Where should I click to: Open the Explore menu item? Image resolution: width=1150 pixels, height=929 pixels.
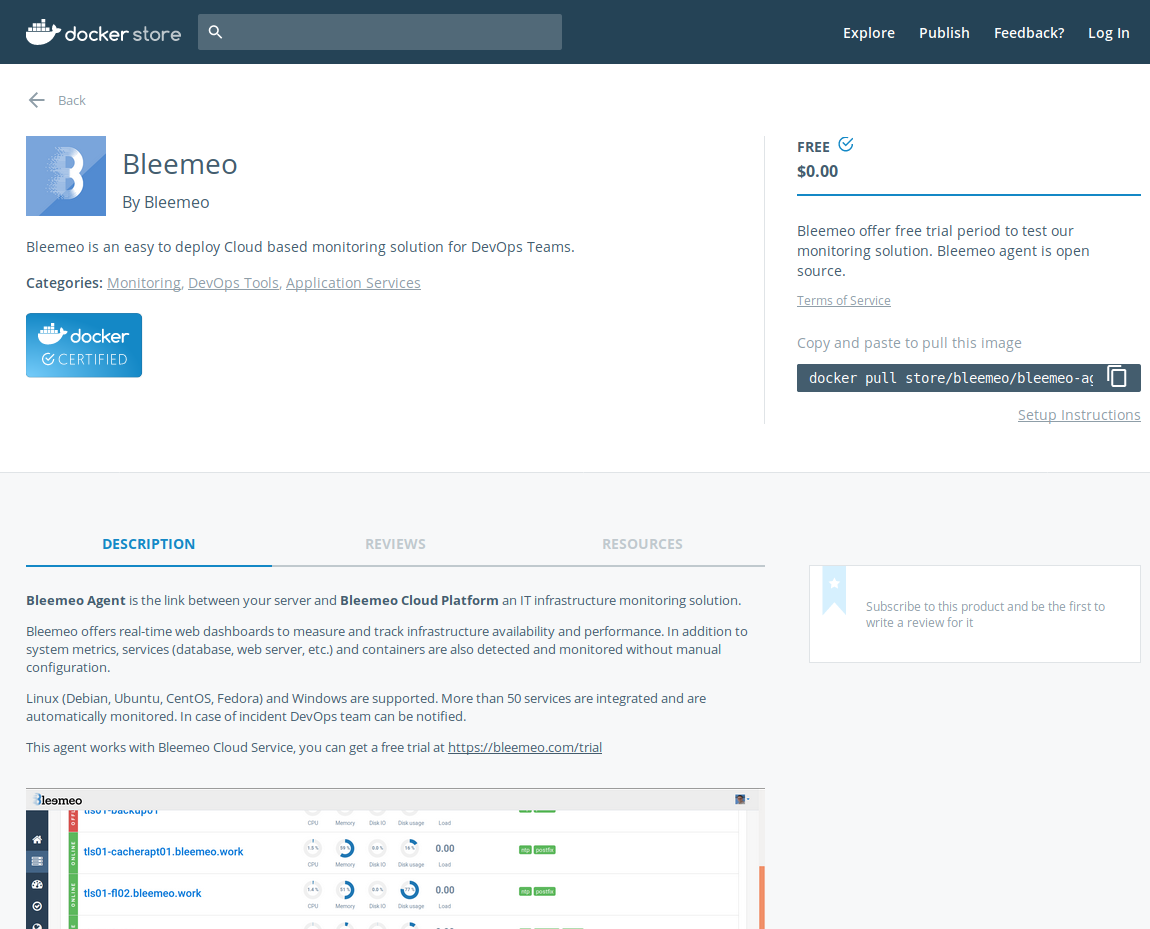click(868, 32)
